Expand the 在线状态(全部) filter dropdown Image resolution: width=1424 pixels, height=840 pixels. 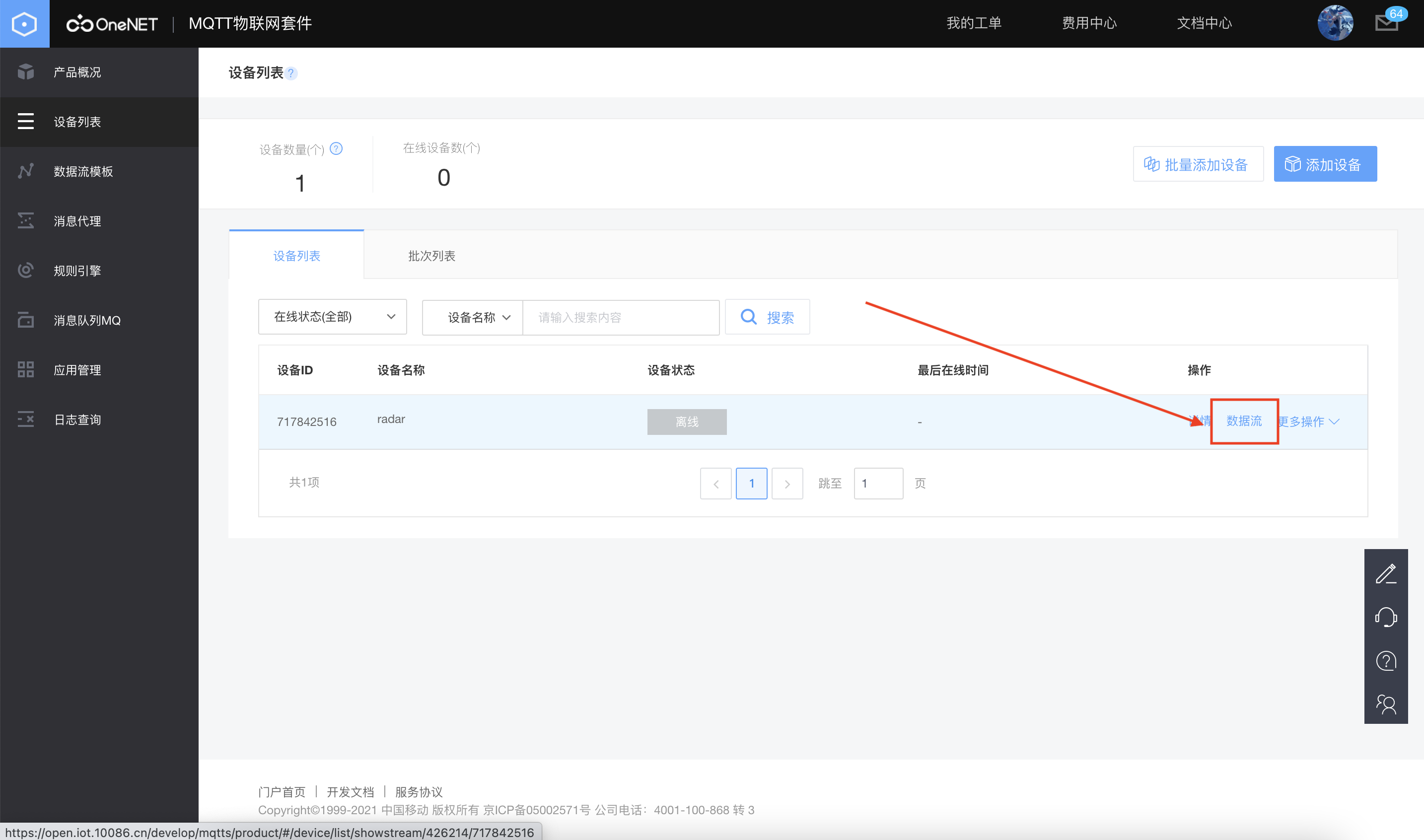tap(332, 317)
